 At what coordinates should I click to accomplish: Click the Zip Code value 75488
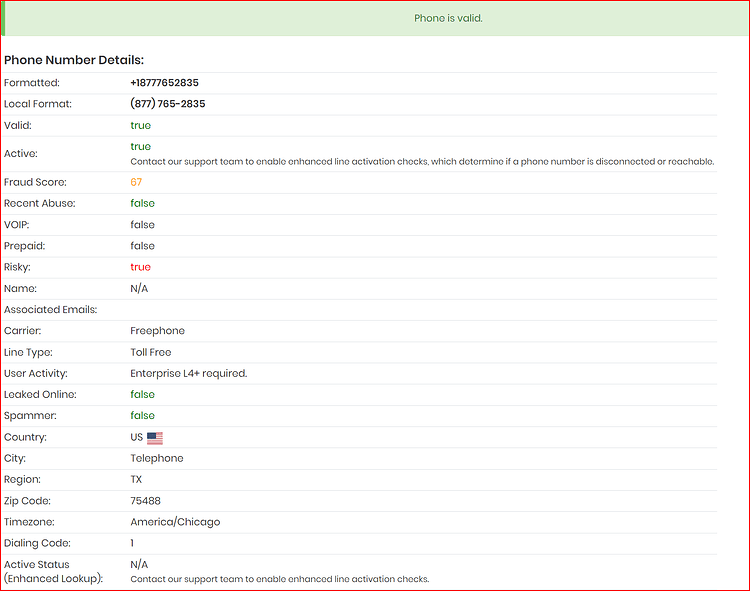[145, 501]
